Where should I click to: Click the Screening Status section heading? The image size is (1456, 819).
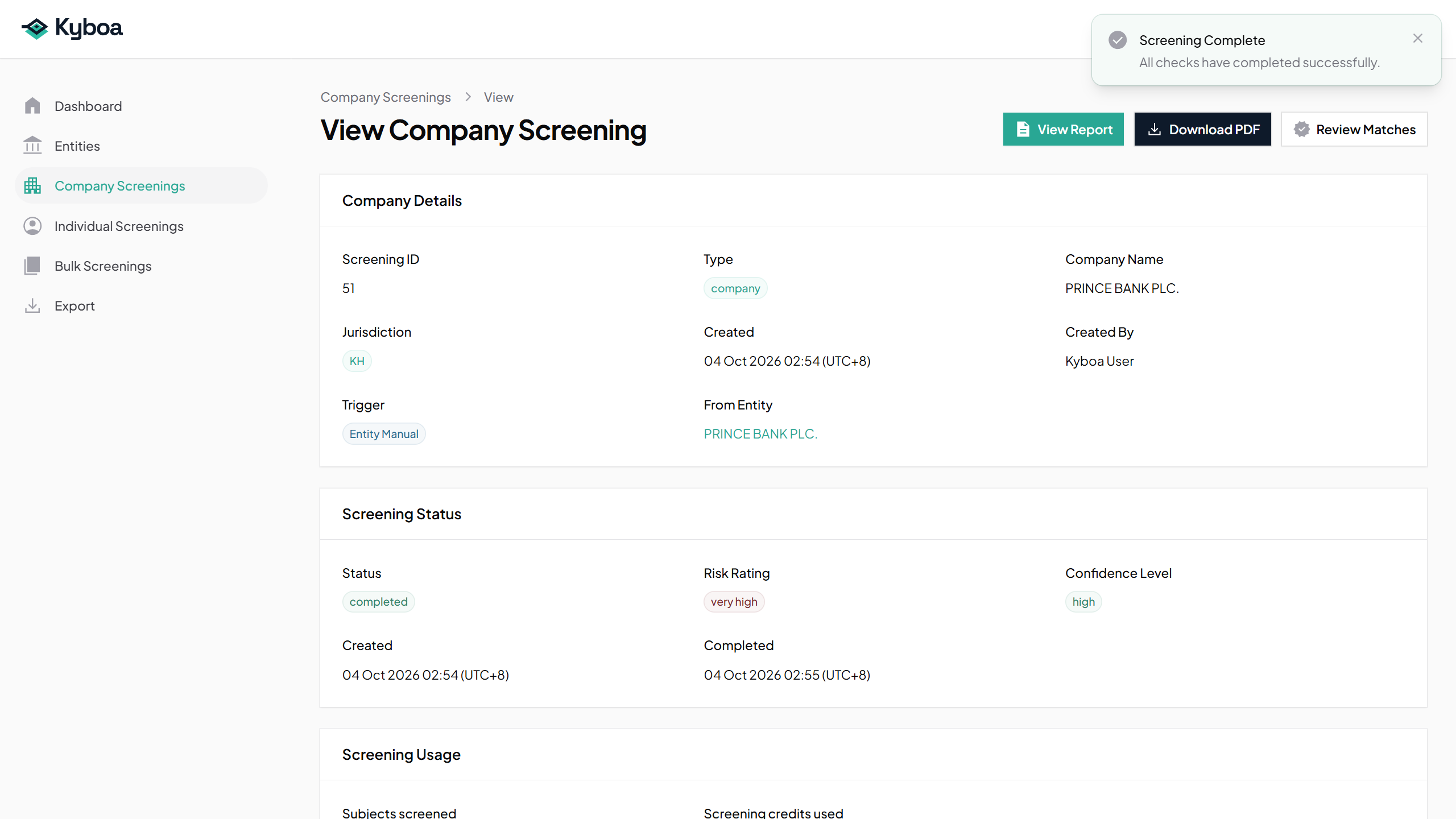point(402,514)
